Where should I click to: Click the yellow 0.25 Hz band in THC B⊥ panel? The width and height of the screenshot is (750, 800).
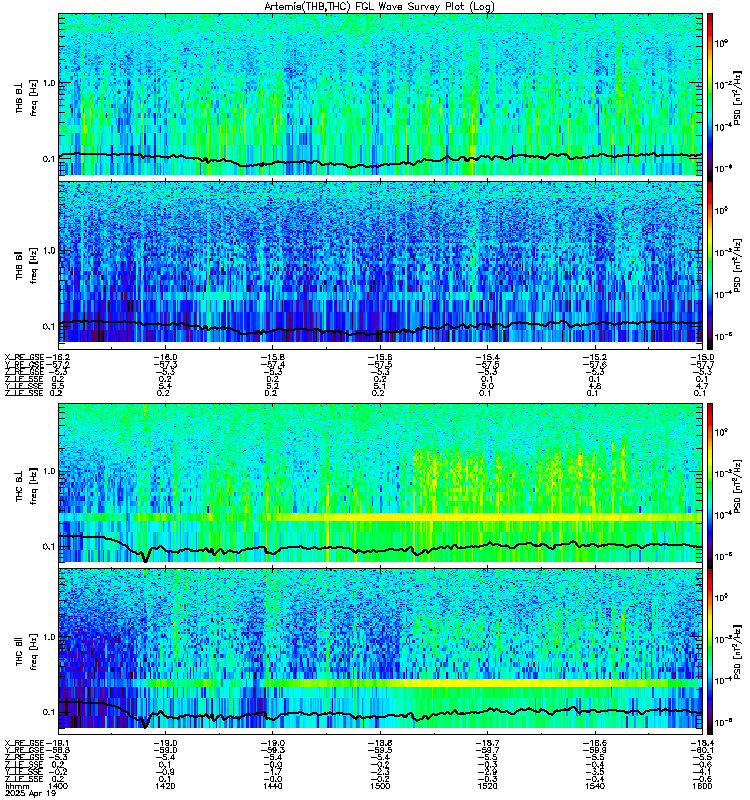[x=381, y=517]
